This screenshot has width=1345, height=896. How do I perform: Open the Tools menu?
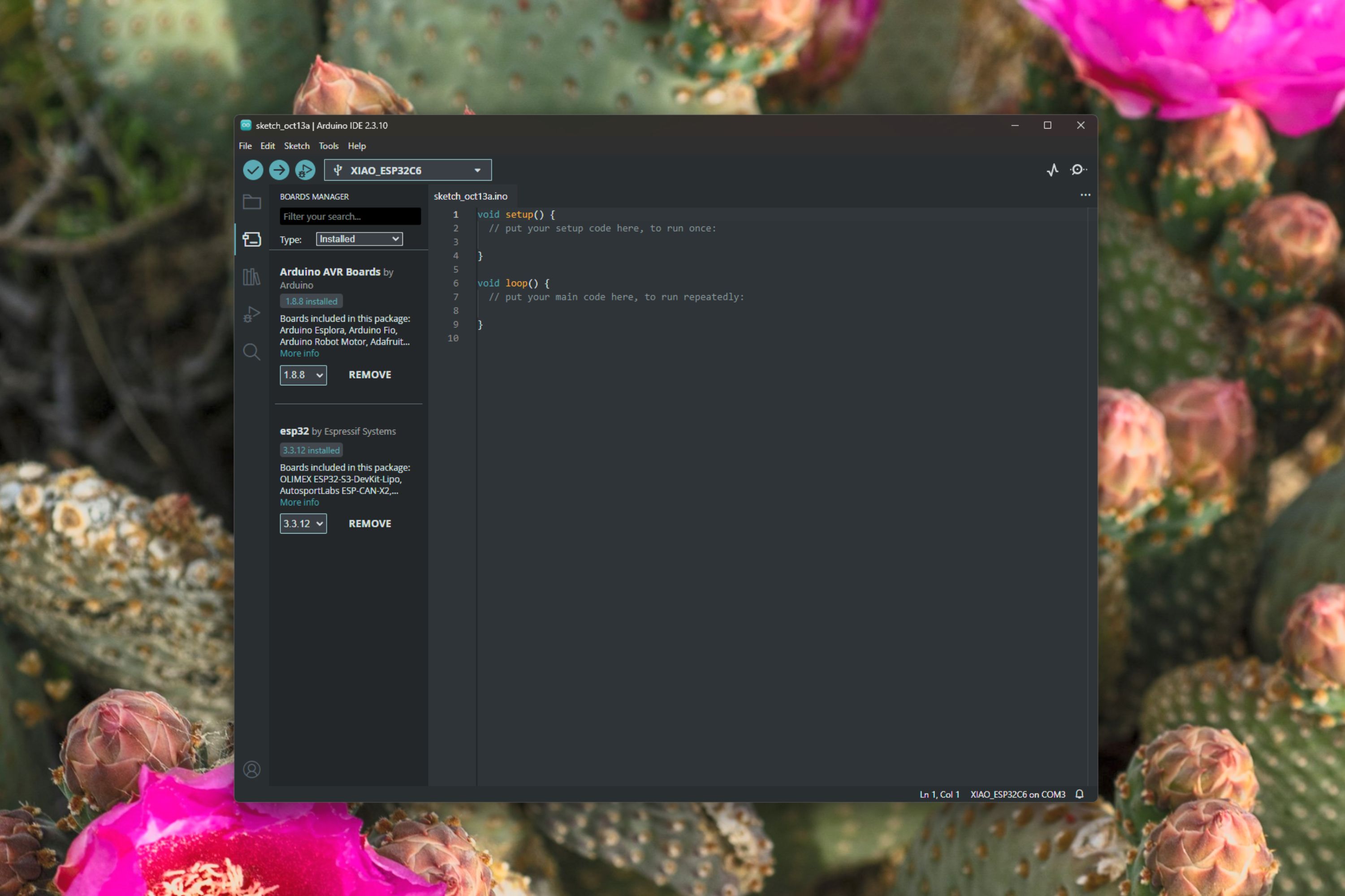coord(329,146)
